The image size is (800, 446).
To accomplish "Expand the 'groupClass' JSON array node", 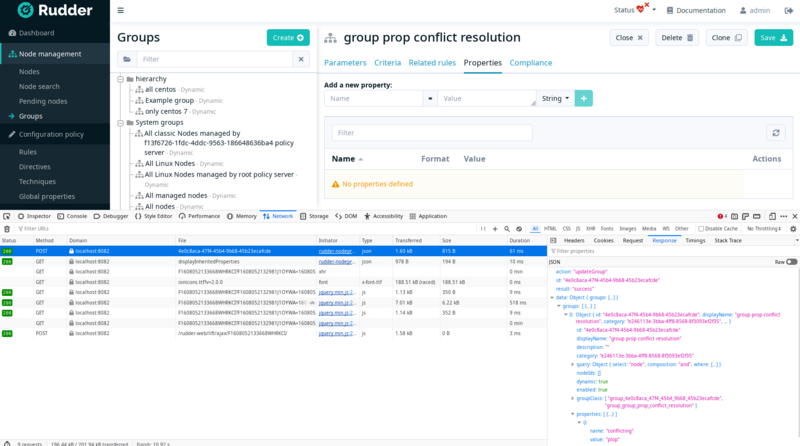I will pyautogui.click(x=572, y=398).
